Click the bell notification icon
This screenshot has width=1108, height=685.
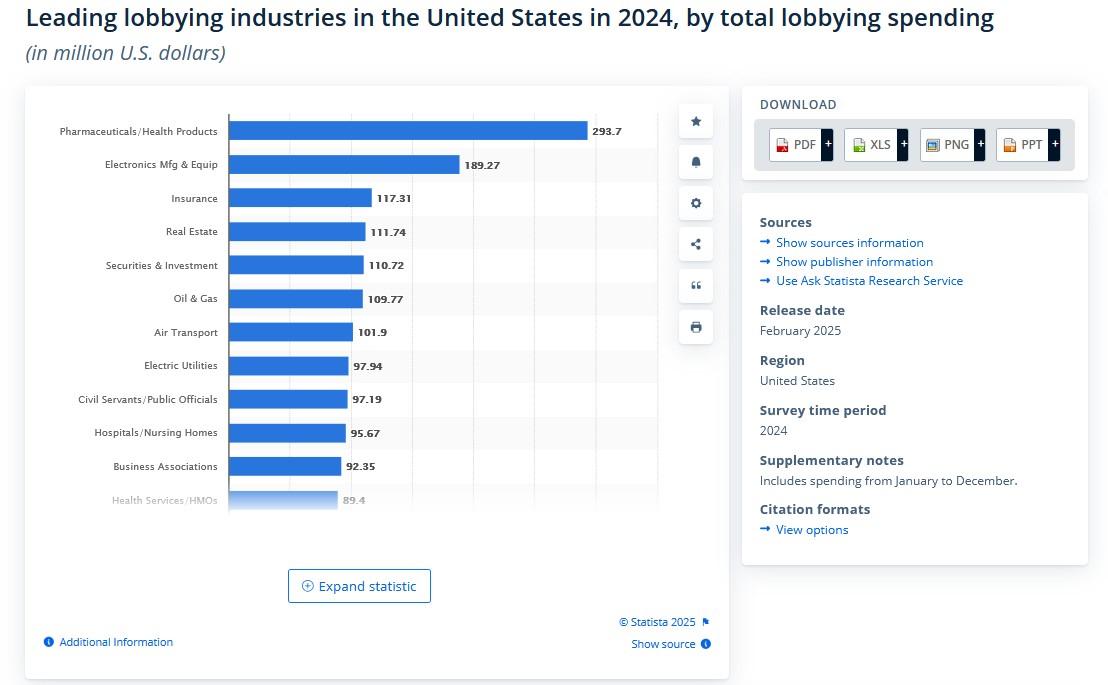point(696,162)
